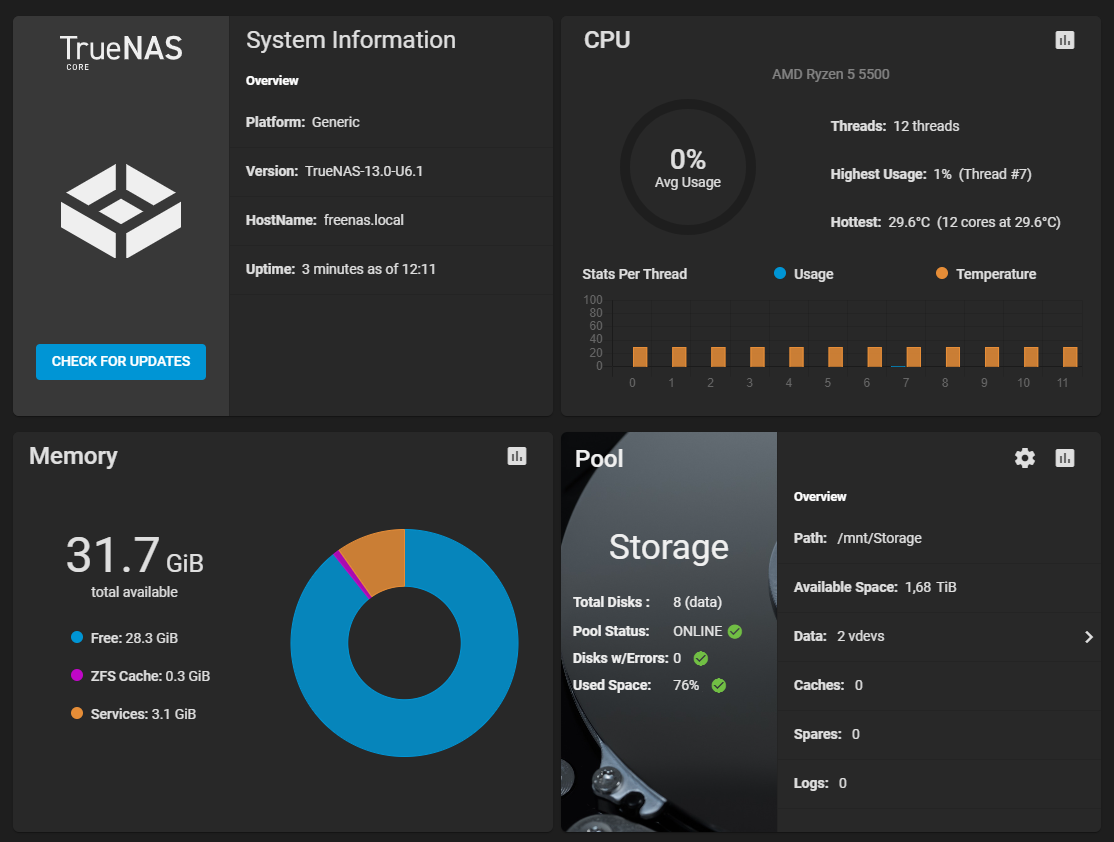Click the TrueNAS CORE logo
1114x842 pixels.
(121, 52)
